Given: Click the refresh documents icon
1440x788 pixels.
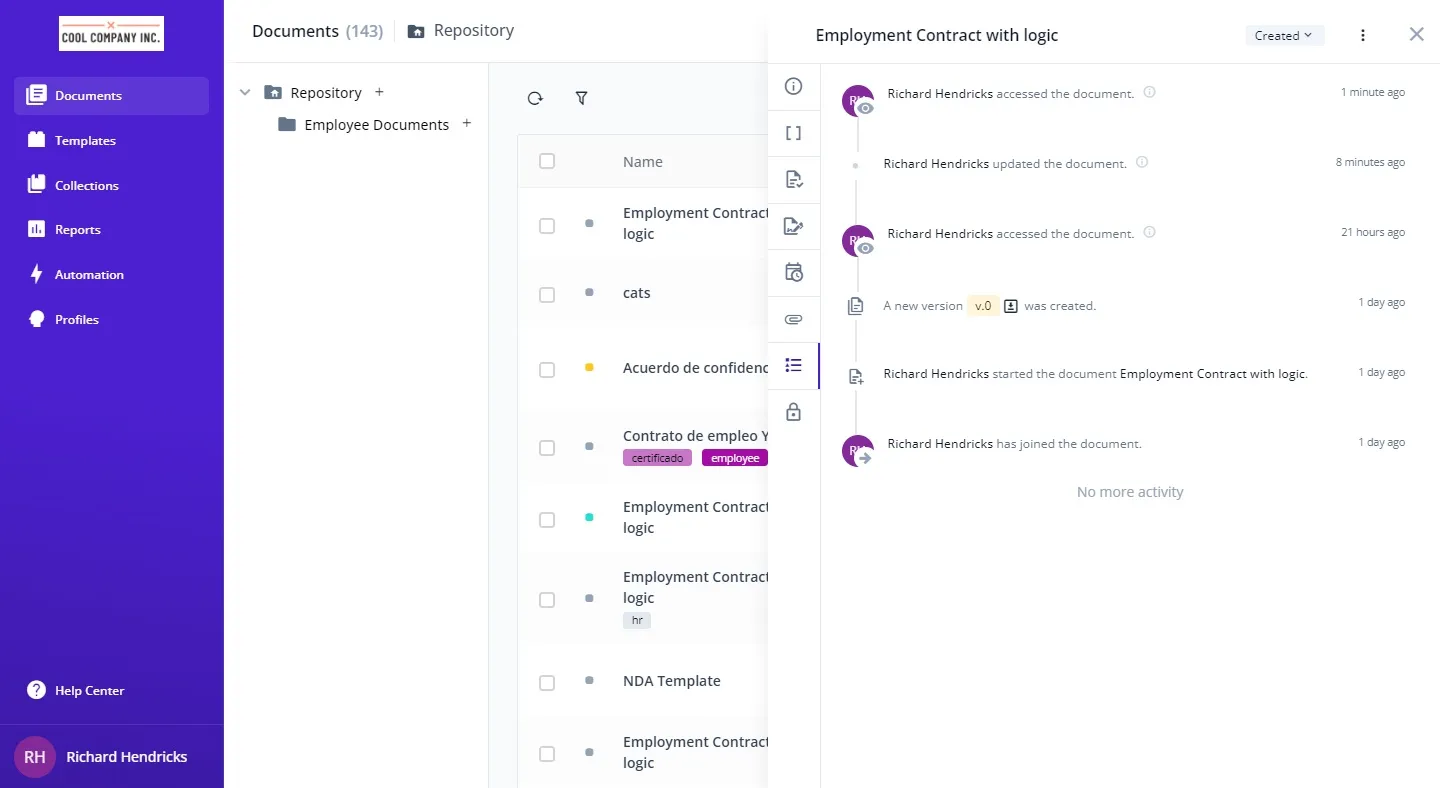Looking at the screenshot, I should point(535,98).
